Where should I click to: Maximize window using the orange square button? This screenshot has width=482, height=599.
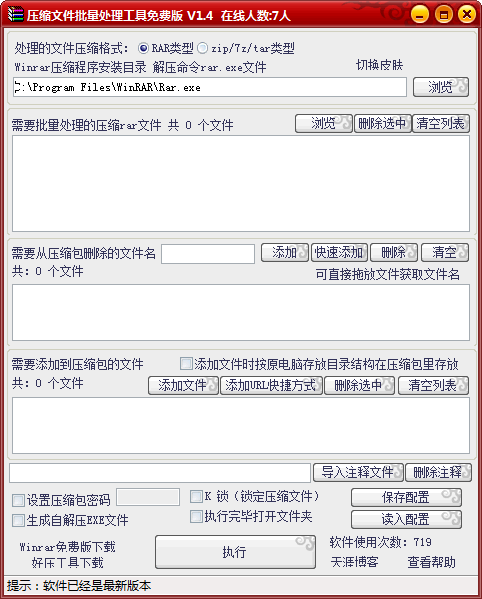443,15
